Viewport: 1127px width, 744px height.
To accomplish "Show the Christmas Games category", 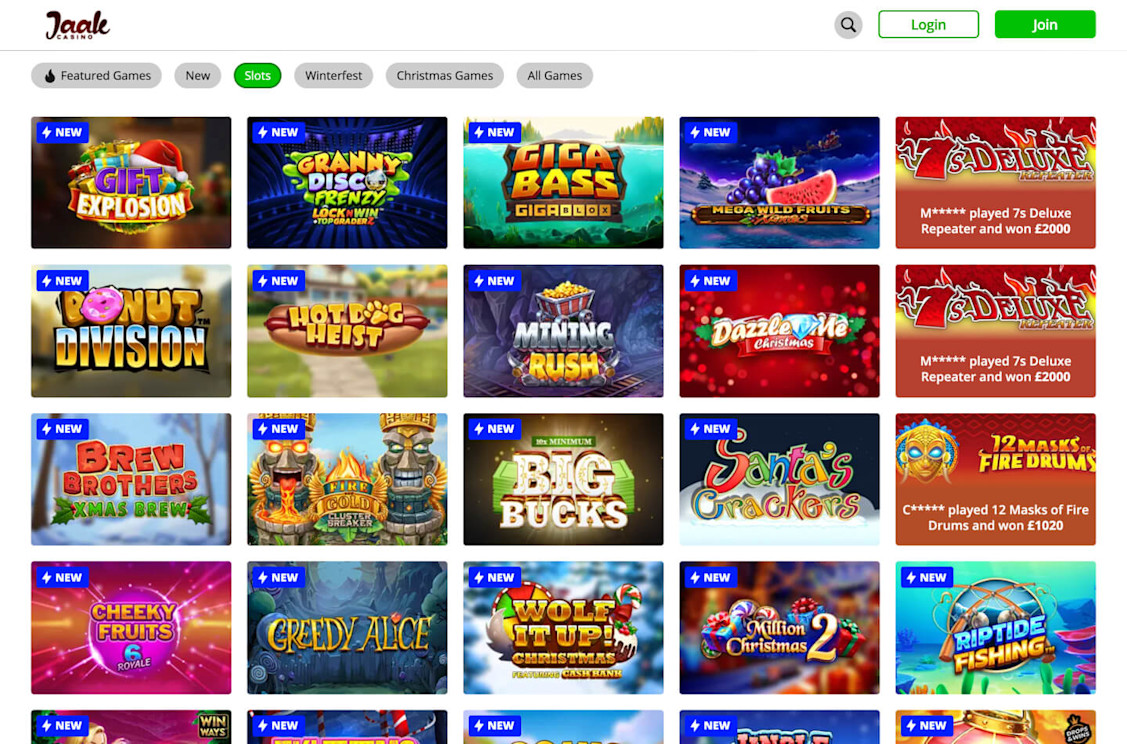I will 445,75.
